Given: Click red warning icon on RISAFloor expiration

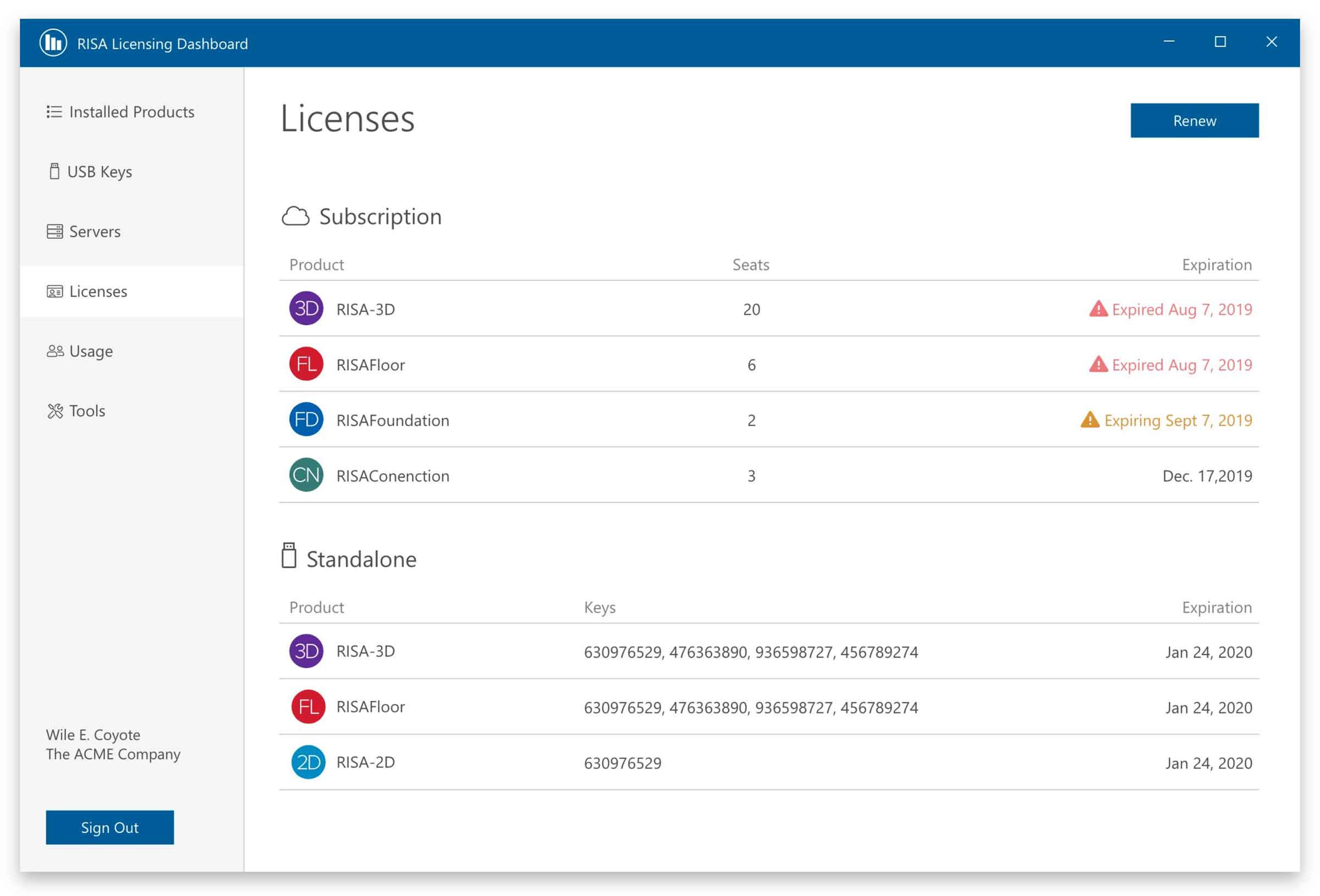Looking at the screenshot, I should (1098, 364).
